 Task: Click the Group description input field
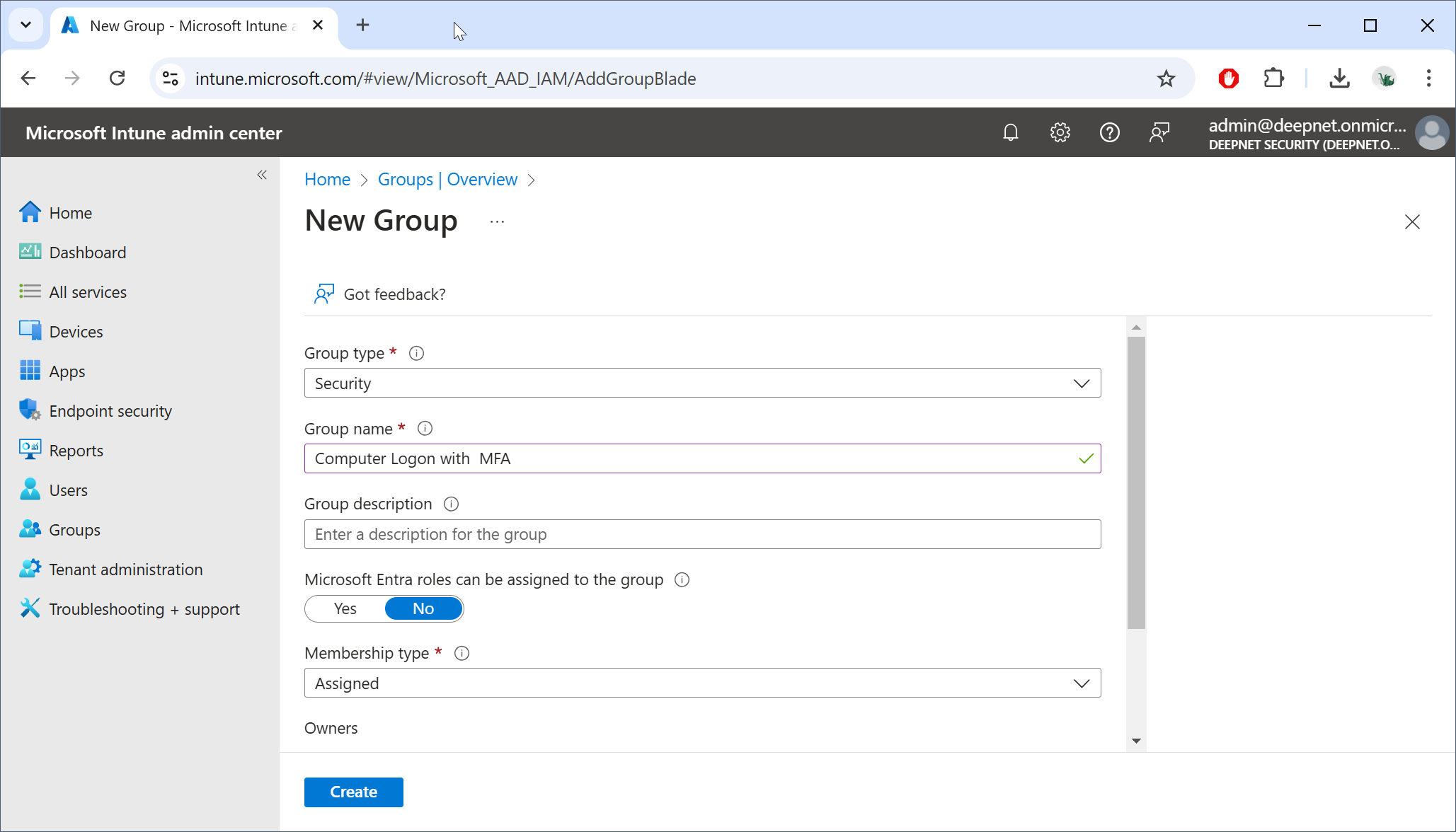click(702, 534)
